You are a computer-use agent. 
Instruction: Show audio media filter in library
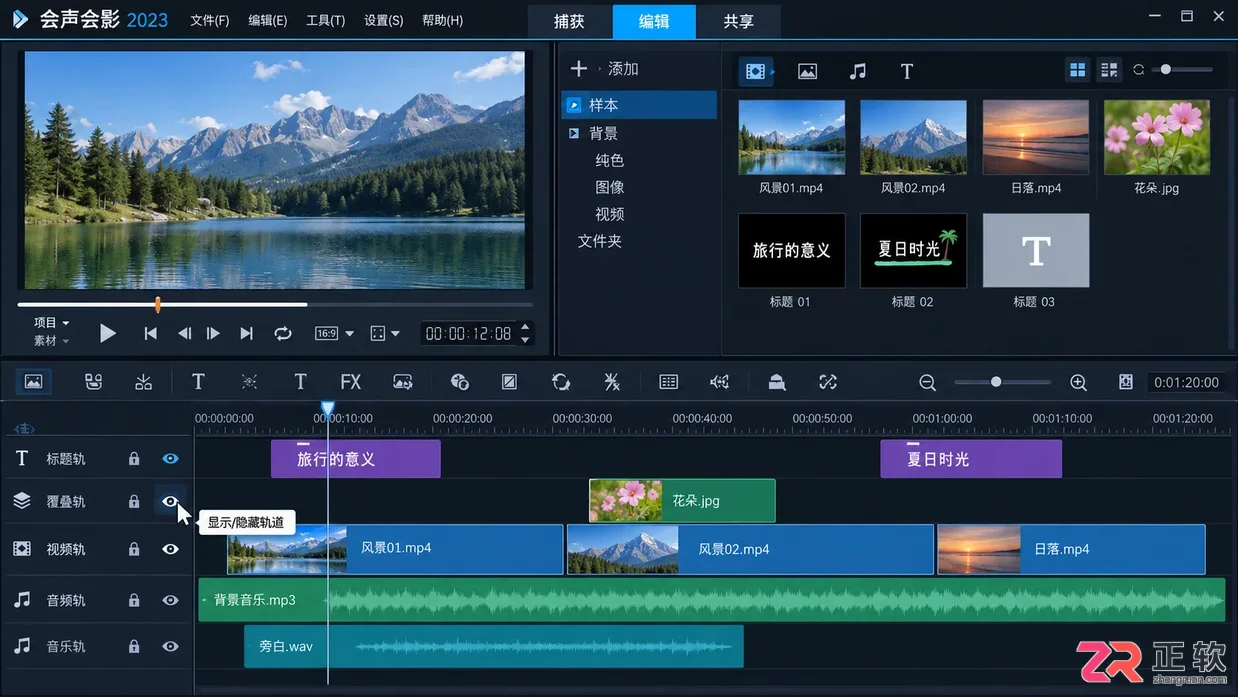click(858, 71)
